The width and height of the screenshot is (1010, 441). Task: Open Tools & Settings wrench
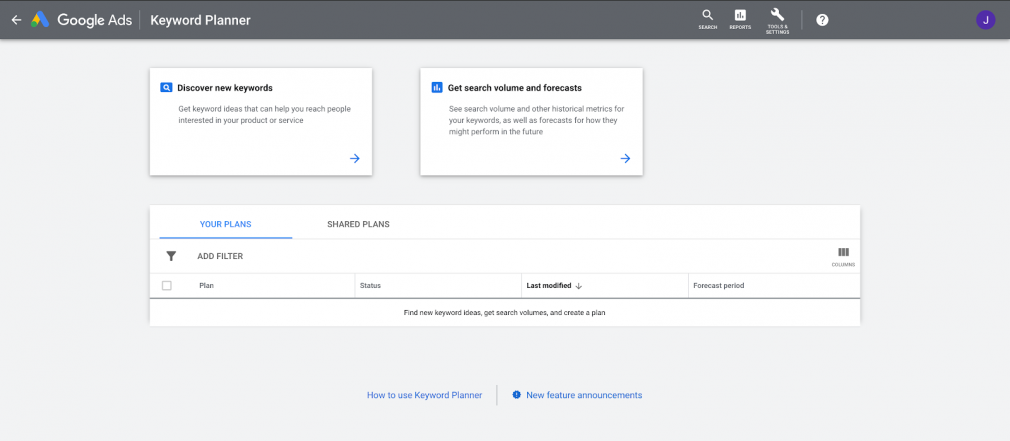tap(777, 21)
